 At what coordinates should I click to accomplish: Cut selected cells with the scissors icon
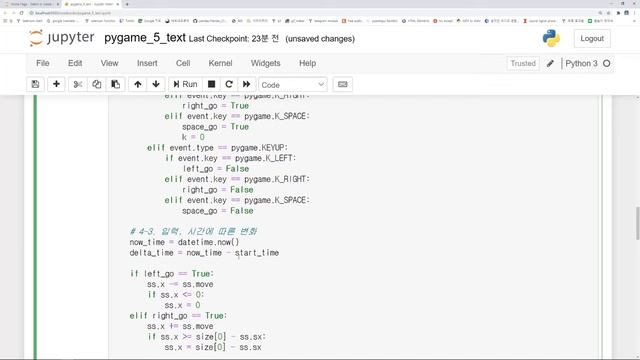click(78, 84)
